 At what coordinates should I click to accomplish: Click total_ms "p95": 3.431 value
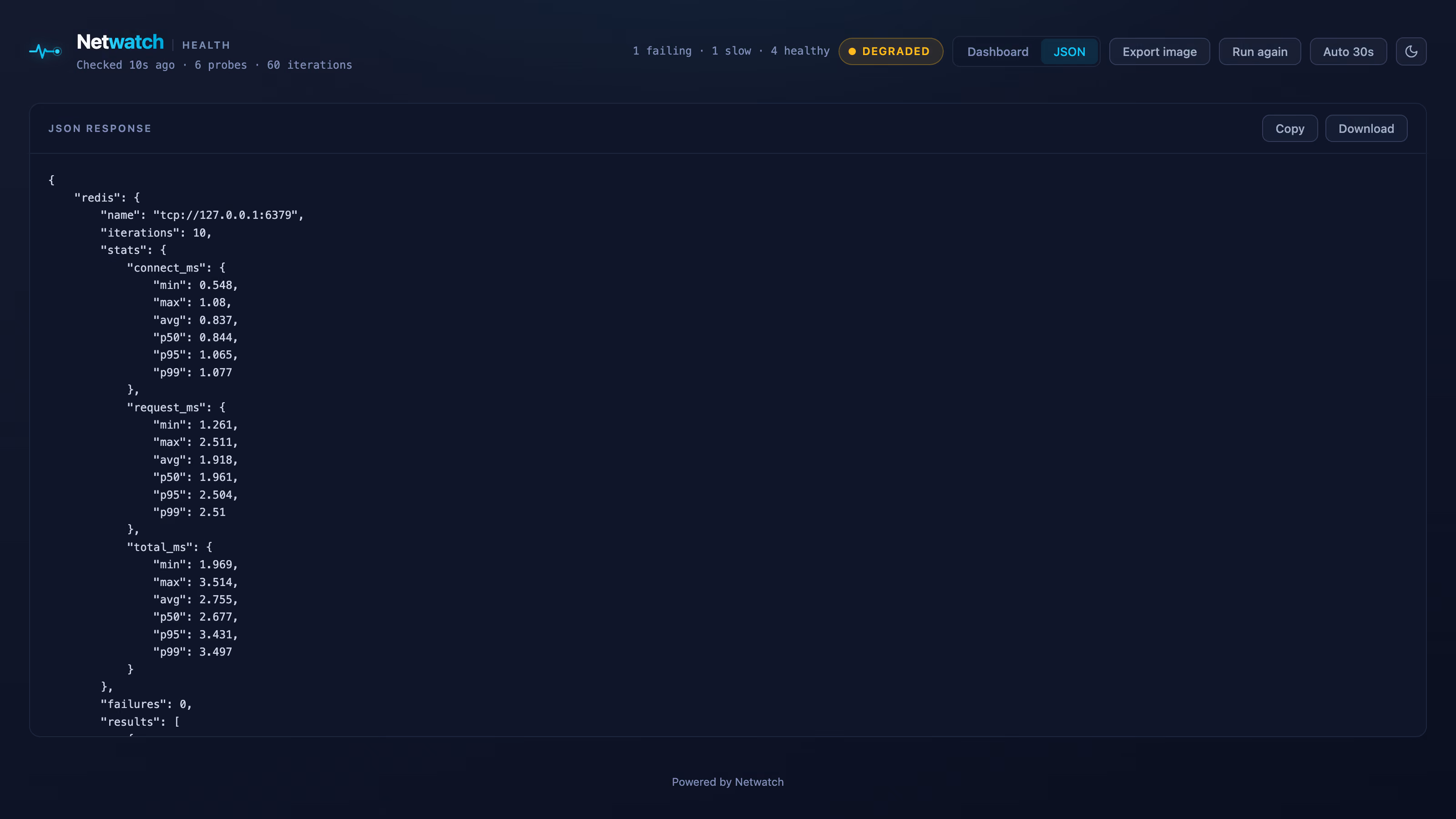(195, 634)
